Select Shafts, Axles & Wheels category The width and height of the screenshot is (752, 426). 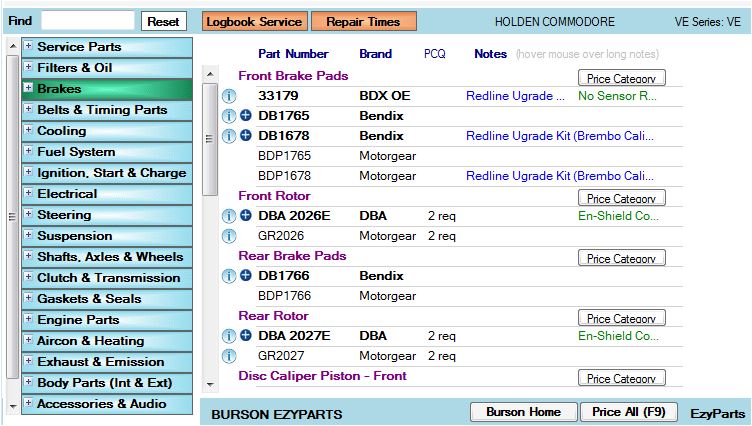[107, 257]
